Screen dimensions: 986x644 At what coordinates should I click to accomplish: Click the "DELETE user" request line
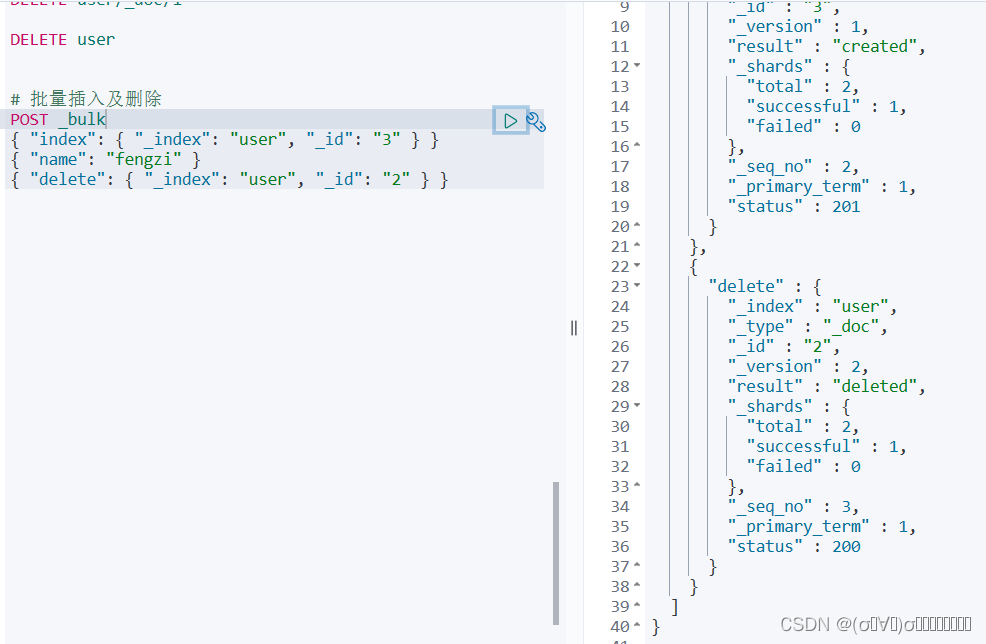(63, 40)
